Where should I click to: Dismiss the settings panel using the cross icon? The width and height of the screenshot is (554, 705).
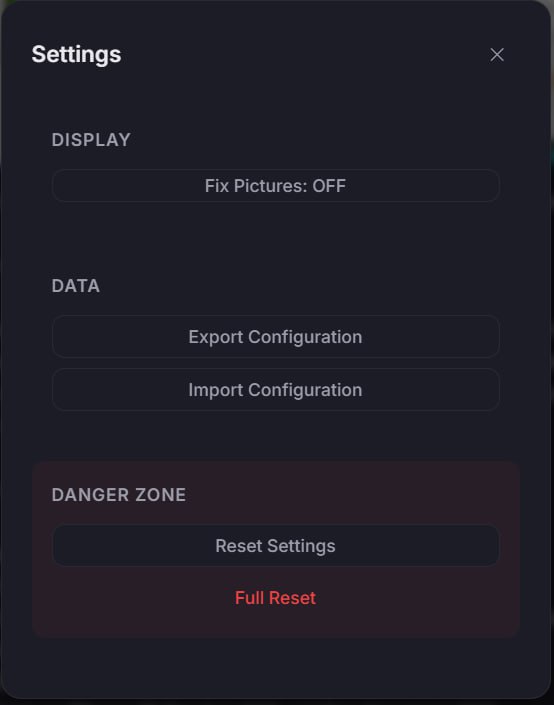pyautogui.click(x=497, y=55)
